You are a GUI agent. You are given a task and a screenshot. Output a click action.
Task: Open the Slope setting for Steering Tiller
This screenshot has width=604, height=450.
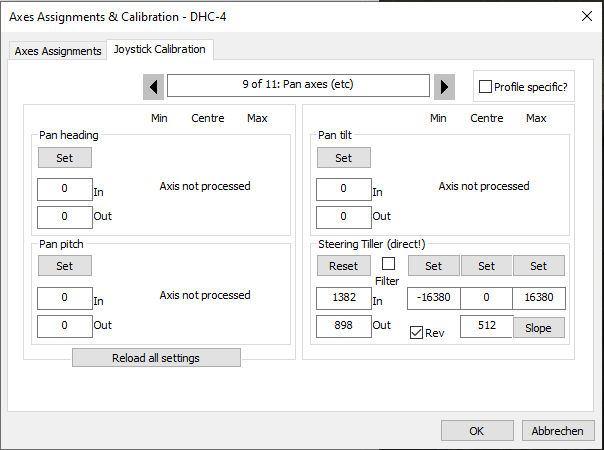tap(539, 328)
